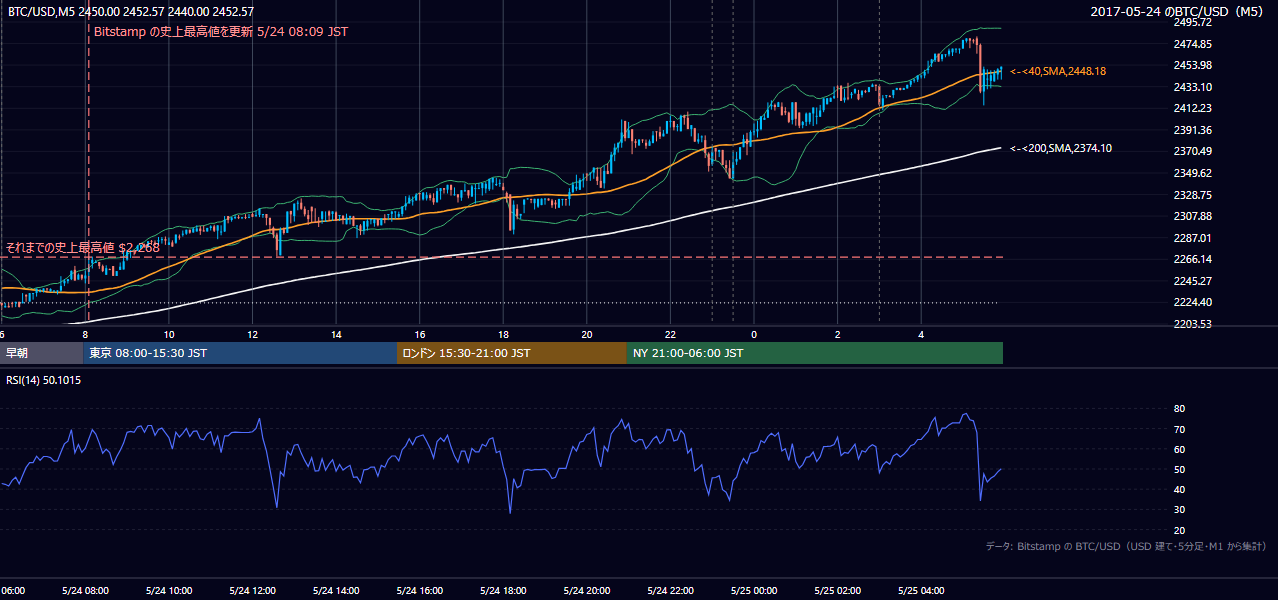The height and width of the screenshot is (600, 1278).
Task: Select the '5/24 16:00' time axis label
Action: tap(419, 591)
